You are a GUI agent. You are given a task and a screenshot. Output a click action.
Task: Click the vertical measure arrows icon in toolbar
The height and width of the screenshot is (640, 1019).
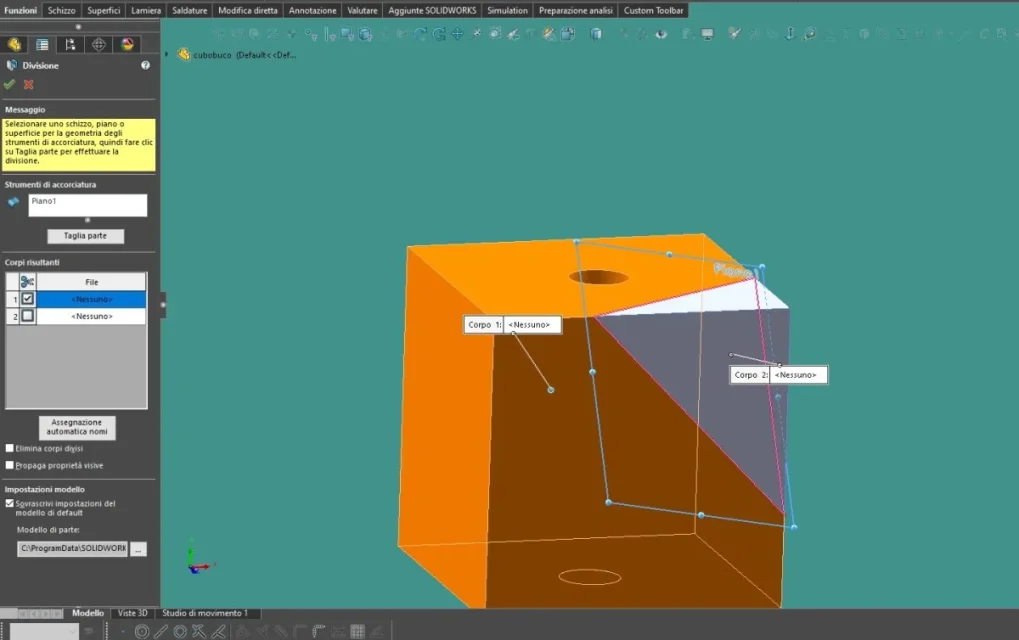coord(790,34)
